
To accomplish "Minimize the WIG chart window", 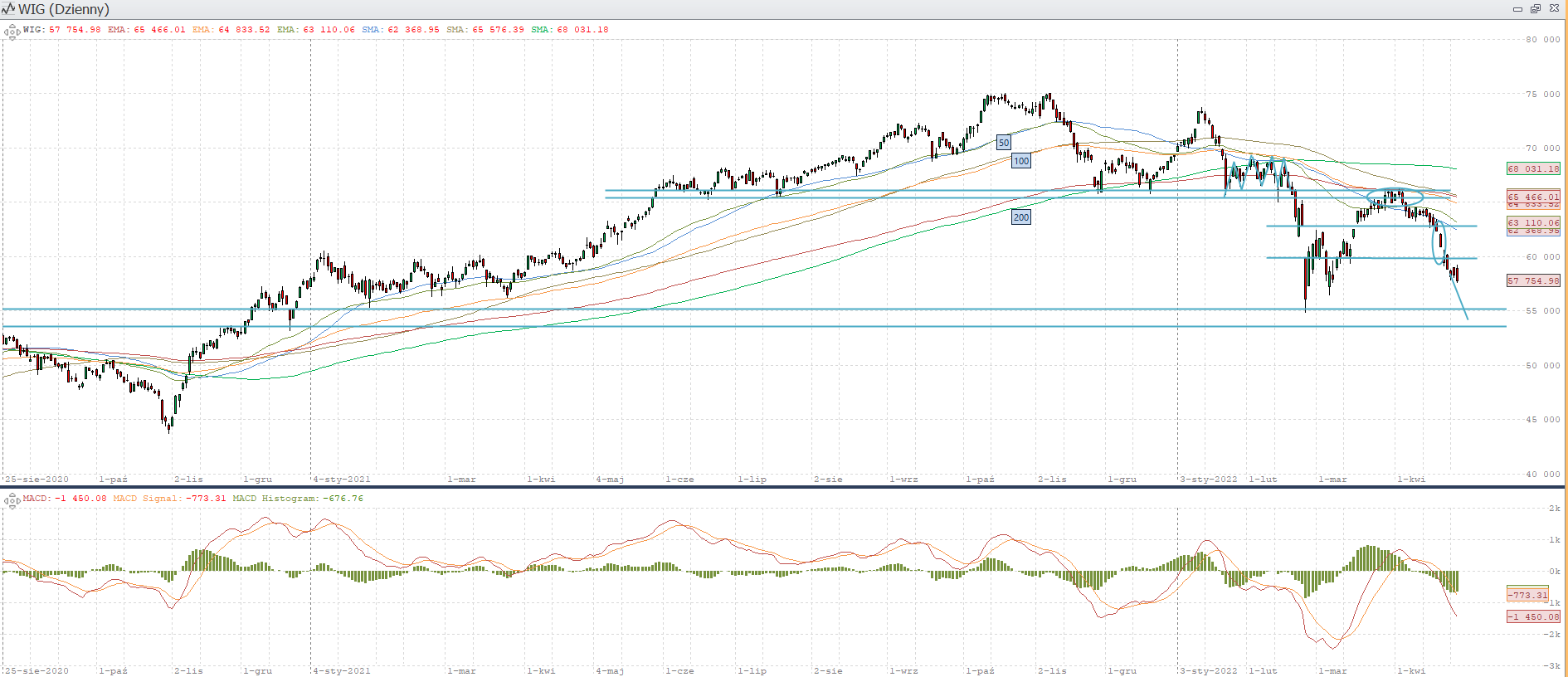I will [1517, 9].
